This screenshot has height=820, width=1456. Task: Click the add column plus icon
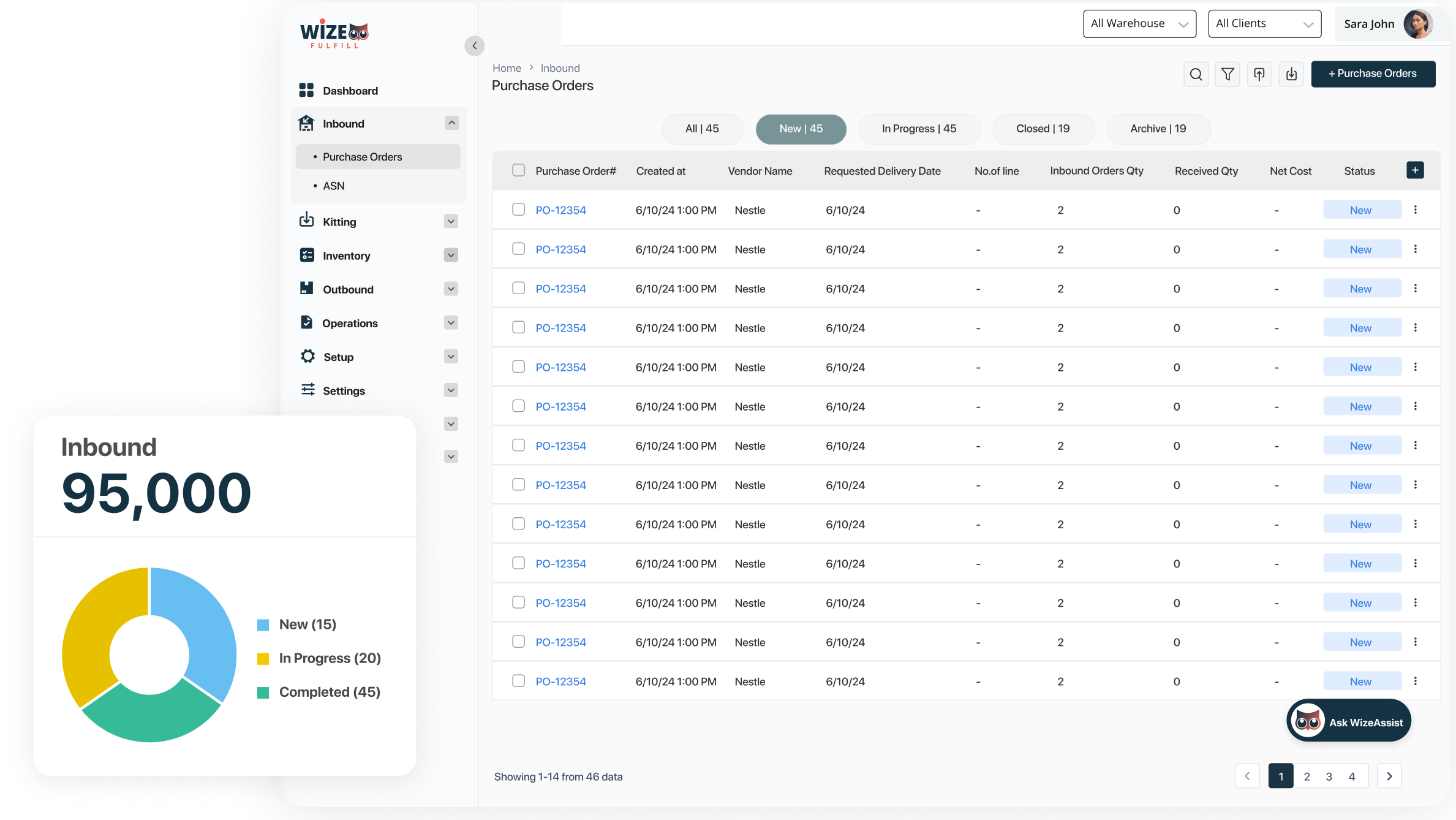click(x=1415, y=170)
